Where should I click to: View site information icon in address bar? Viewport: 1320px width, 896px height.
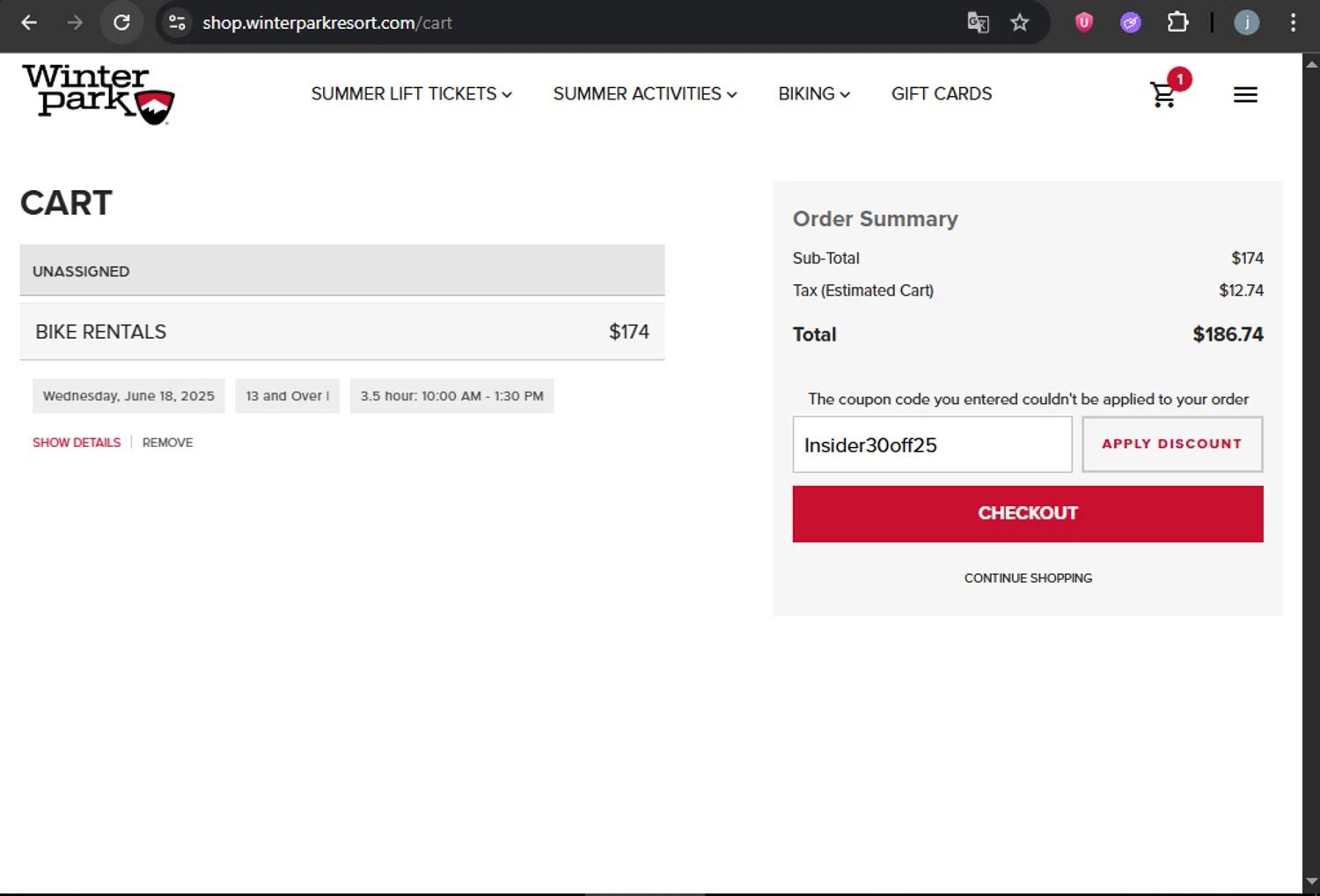tap(177, 23)
